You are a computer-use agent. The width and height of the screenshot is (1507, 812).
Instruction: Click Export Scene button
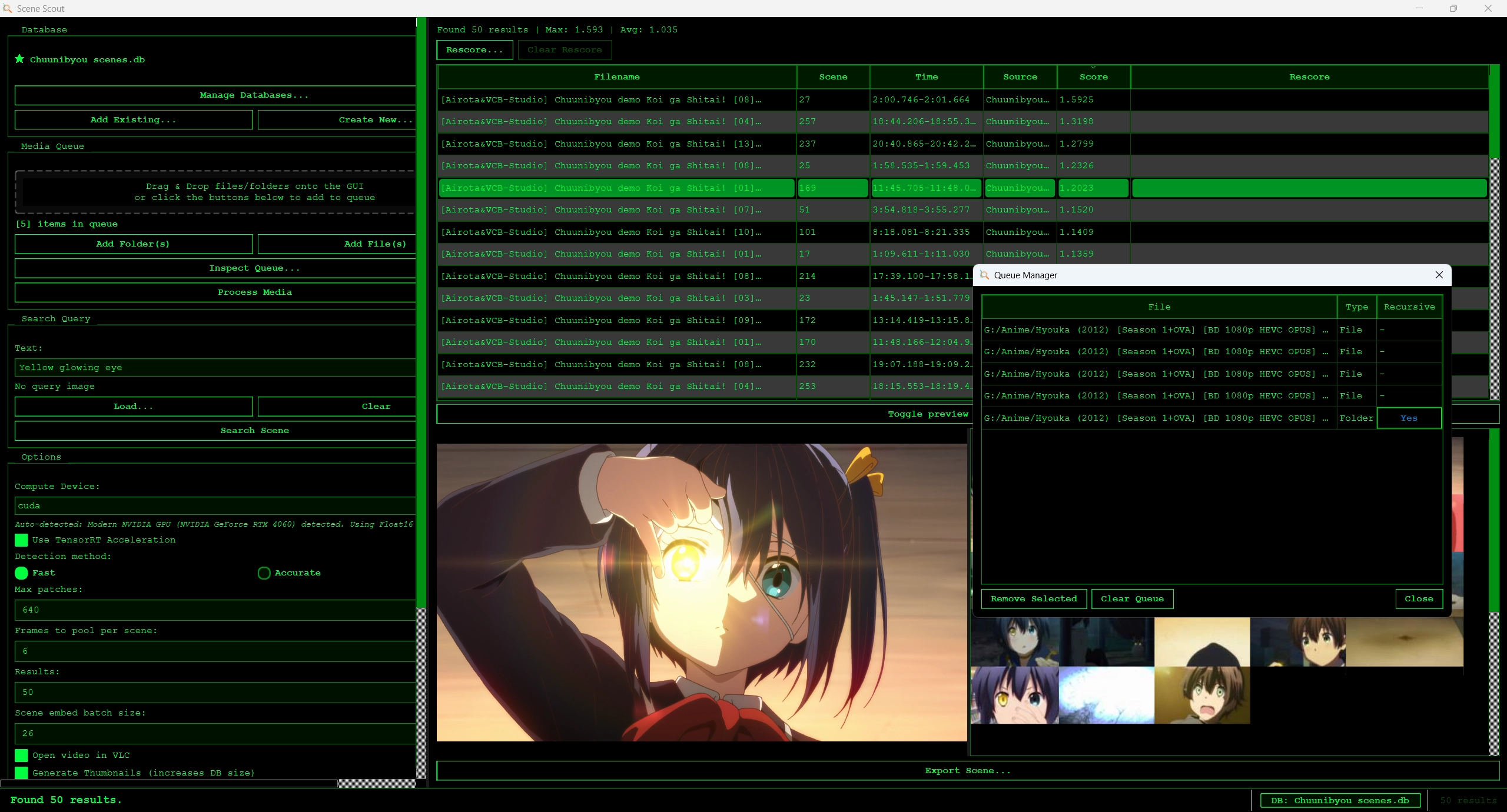[968, 770]
